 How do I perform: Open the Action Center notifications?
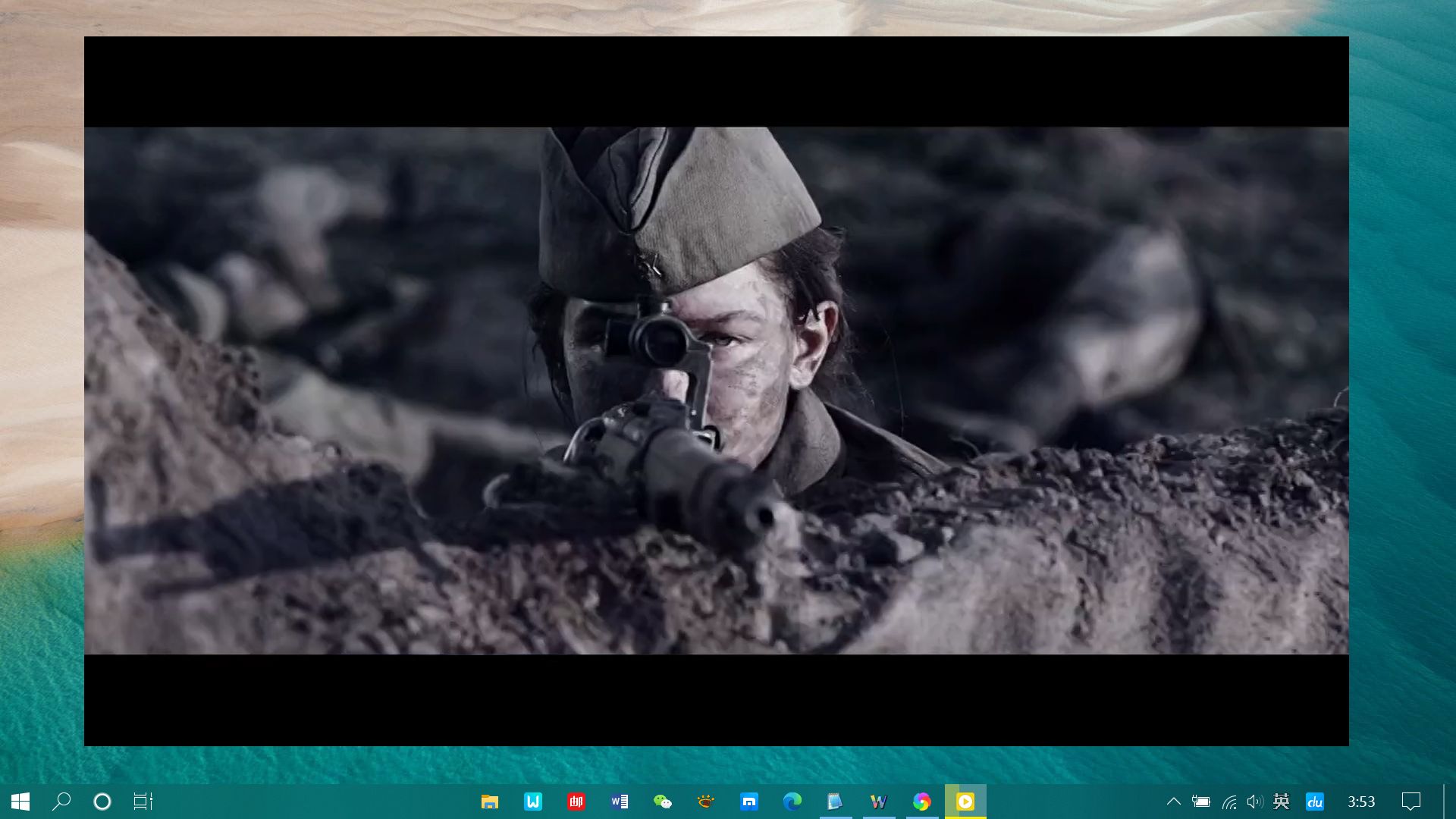pos(1411,802)
